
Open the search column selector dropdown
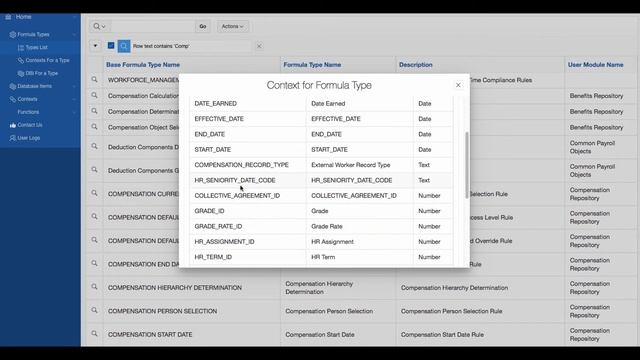[x=99, y=27]
